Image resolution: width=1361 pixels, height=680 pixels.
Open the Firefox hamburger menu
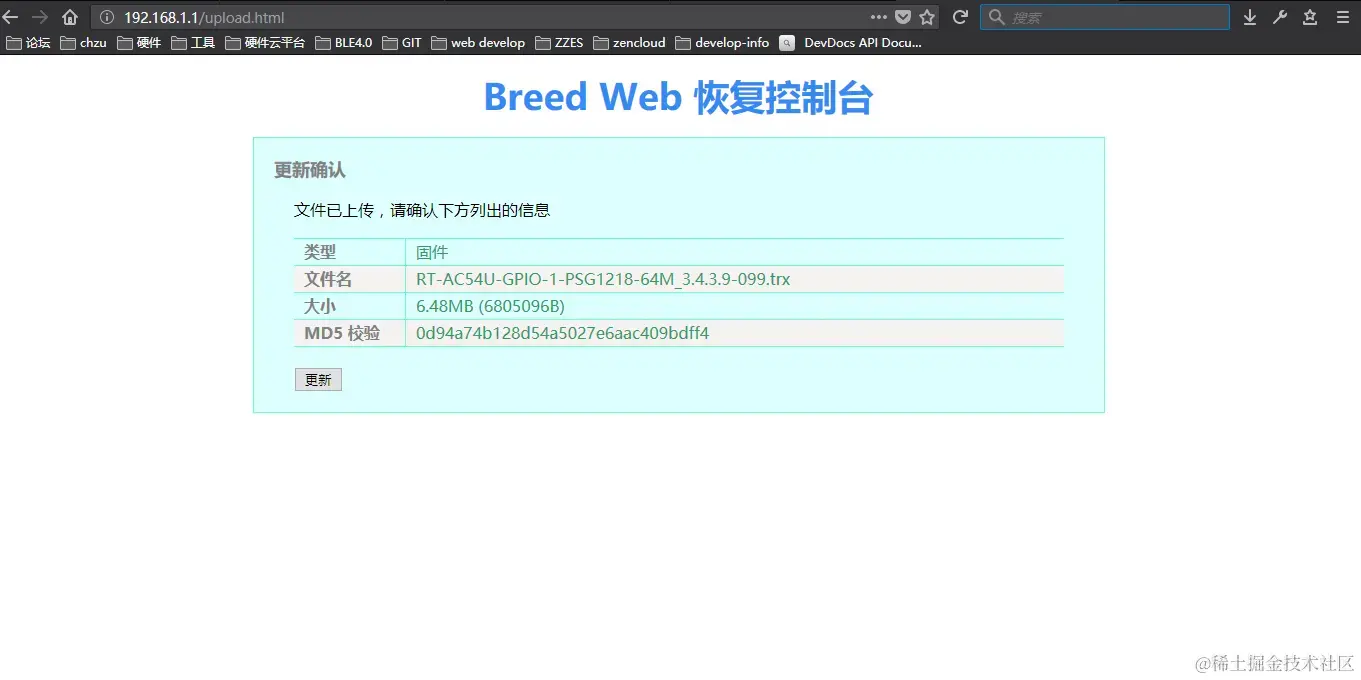[1342, 16]
